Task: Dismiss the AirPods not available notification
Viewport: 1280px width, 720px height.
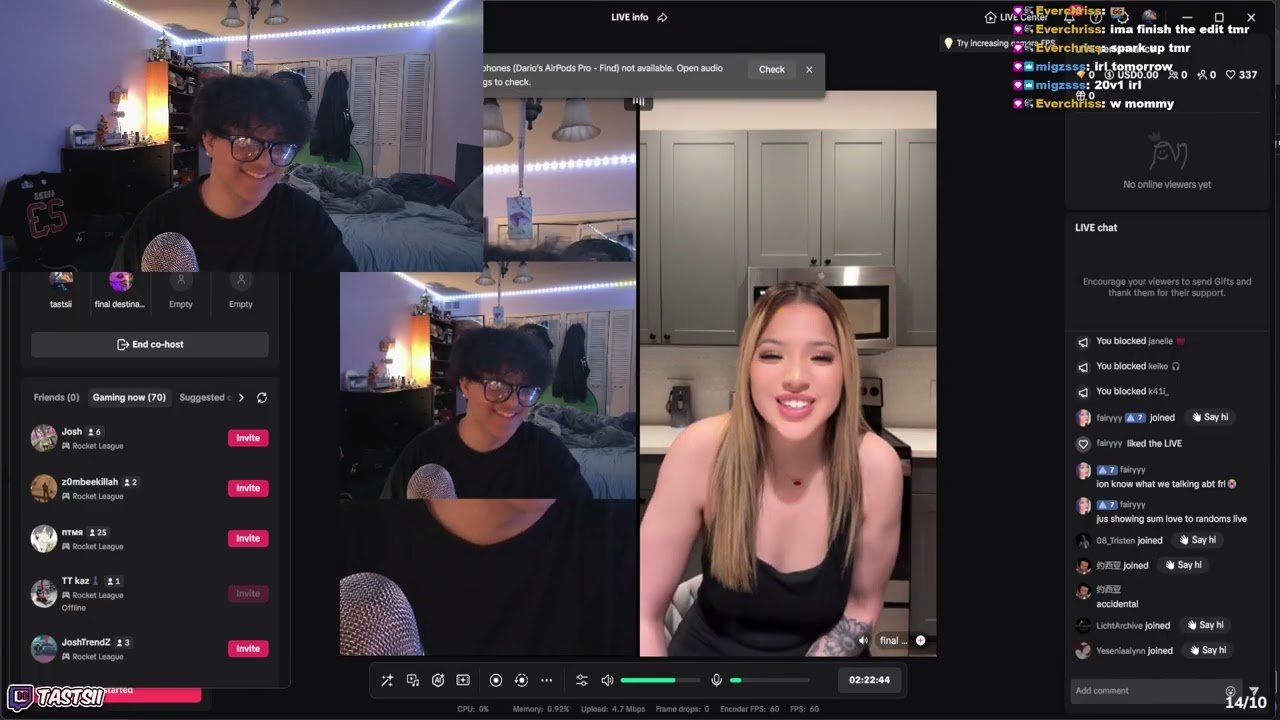Action: coord(809,69)
